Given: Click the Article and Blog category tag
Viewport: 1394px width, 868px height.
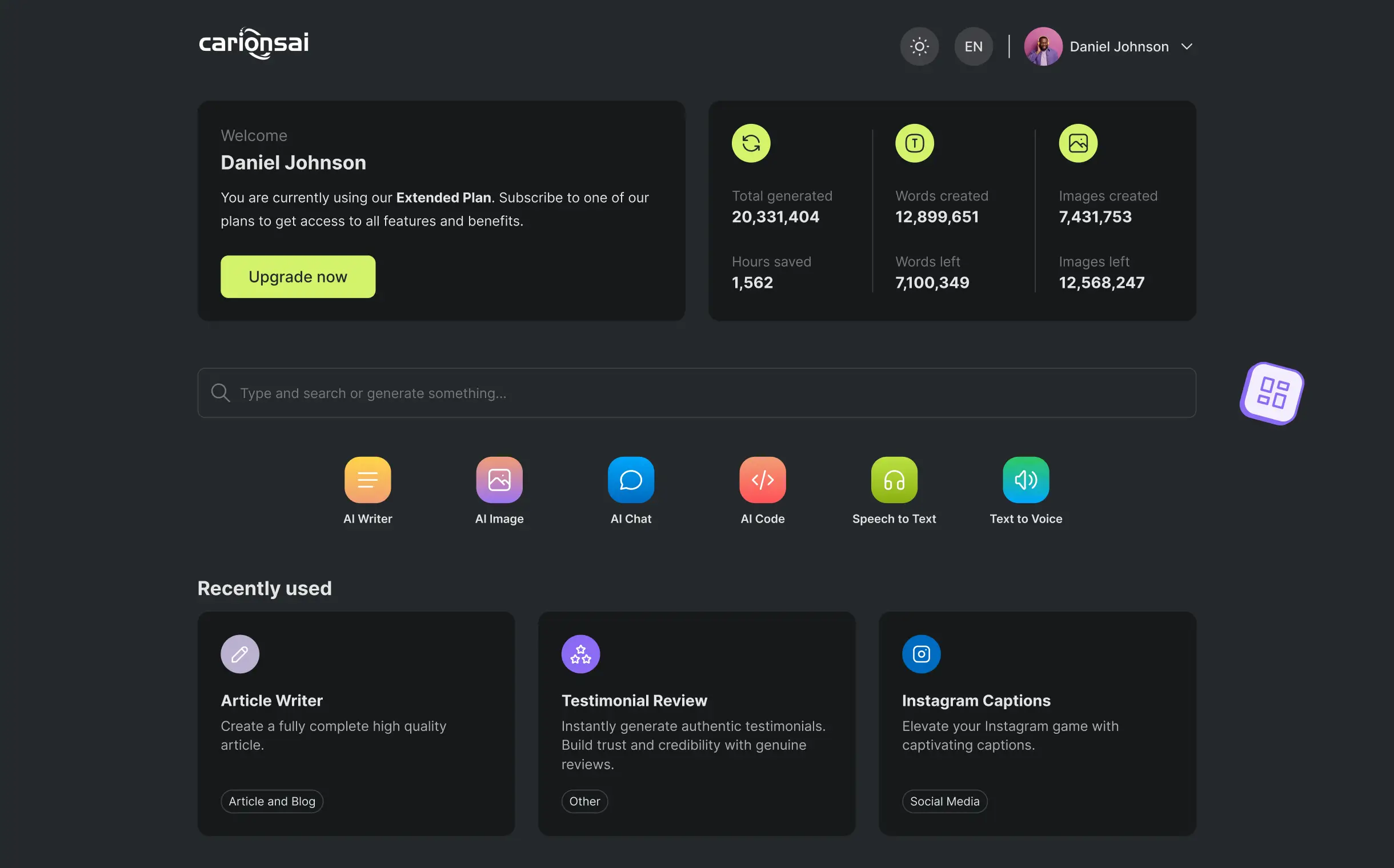Looking at the screenshot, I should 272,801.
